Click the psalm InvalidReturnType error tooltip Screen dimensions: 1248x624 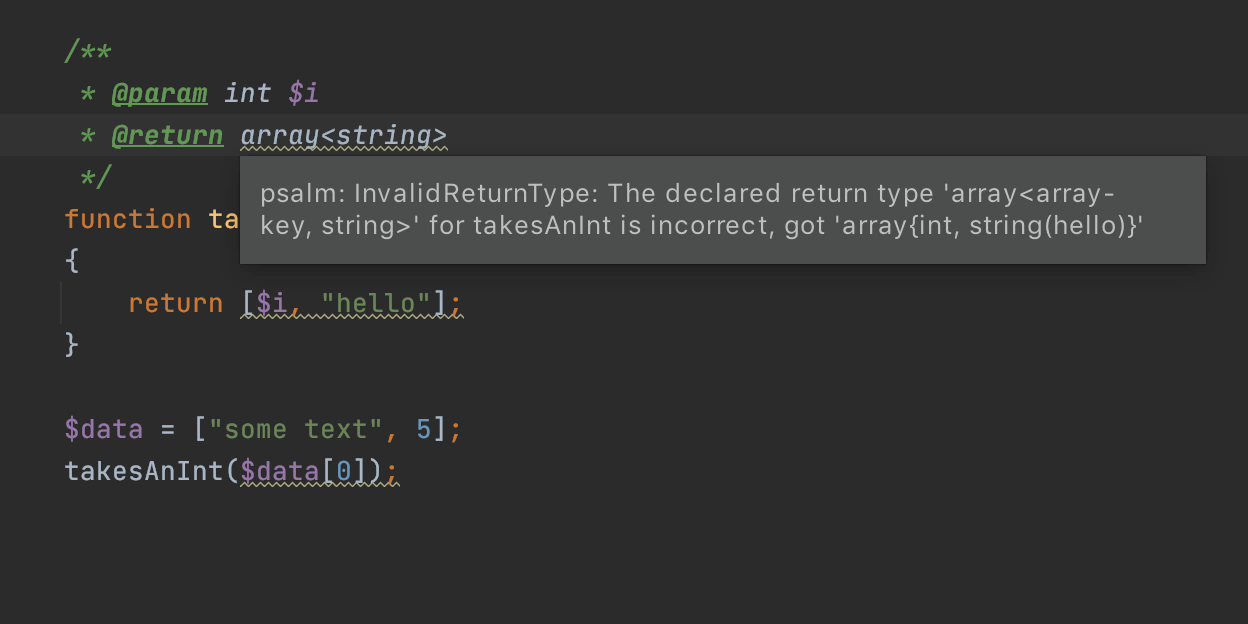coord(722,210)
